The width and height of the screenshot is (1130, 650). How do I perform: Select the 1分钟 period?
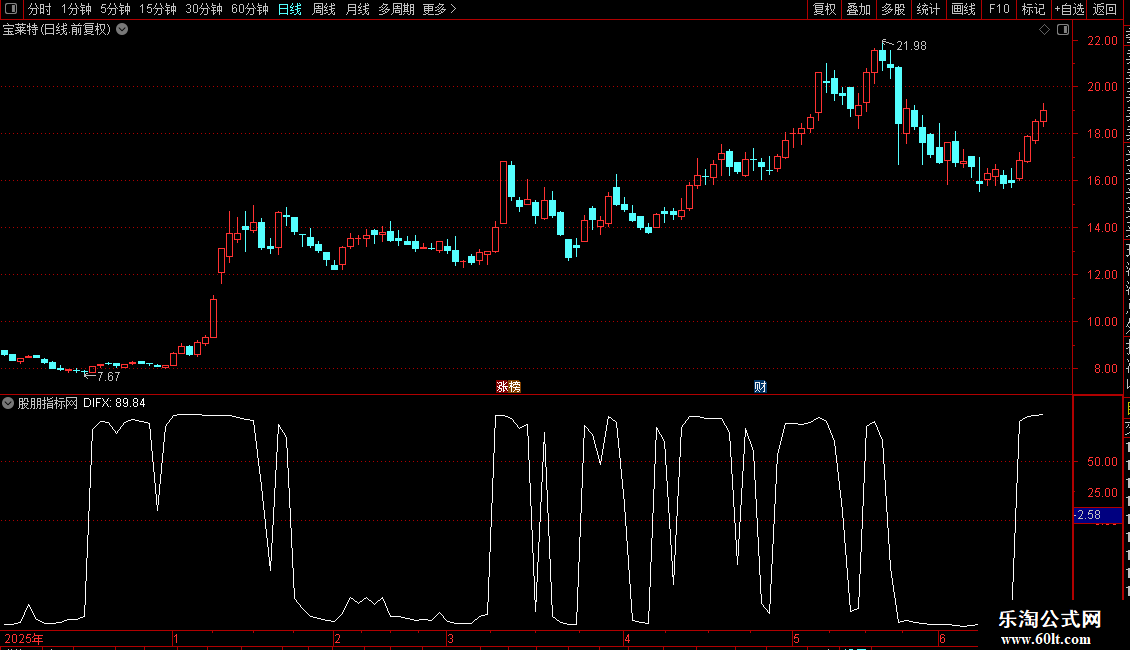76,9
